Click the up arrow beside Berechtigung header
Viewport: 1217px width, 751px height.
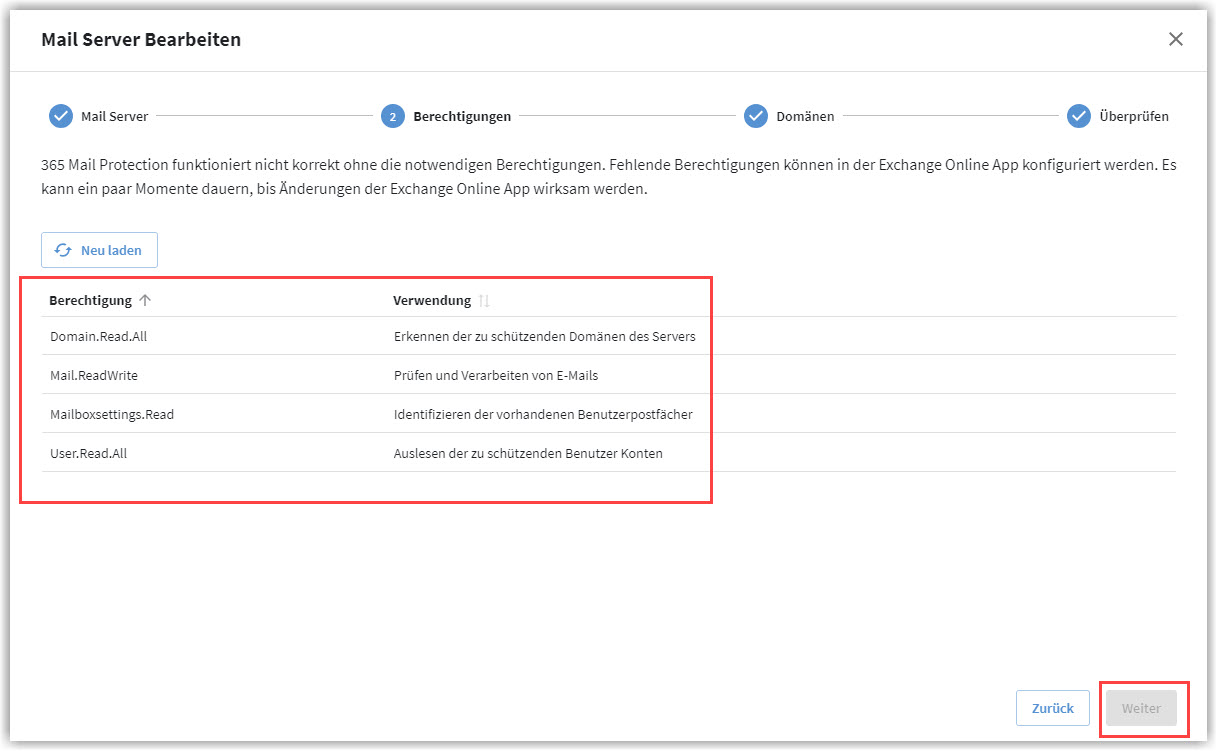145,300
